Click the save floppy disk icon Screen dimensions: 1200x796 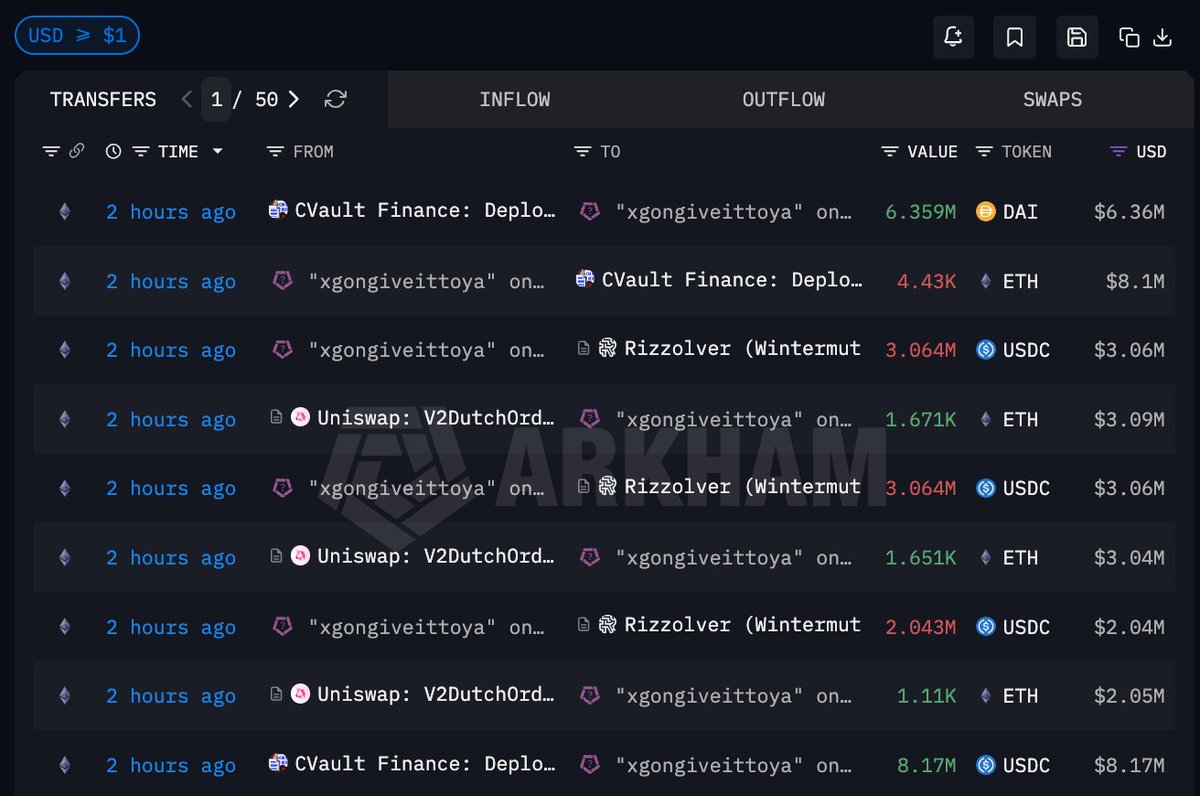coord(1077,37)
